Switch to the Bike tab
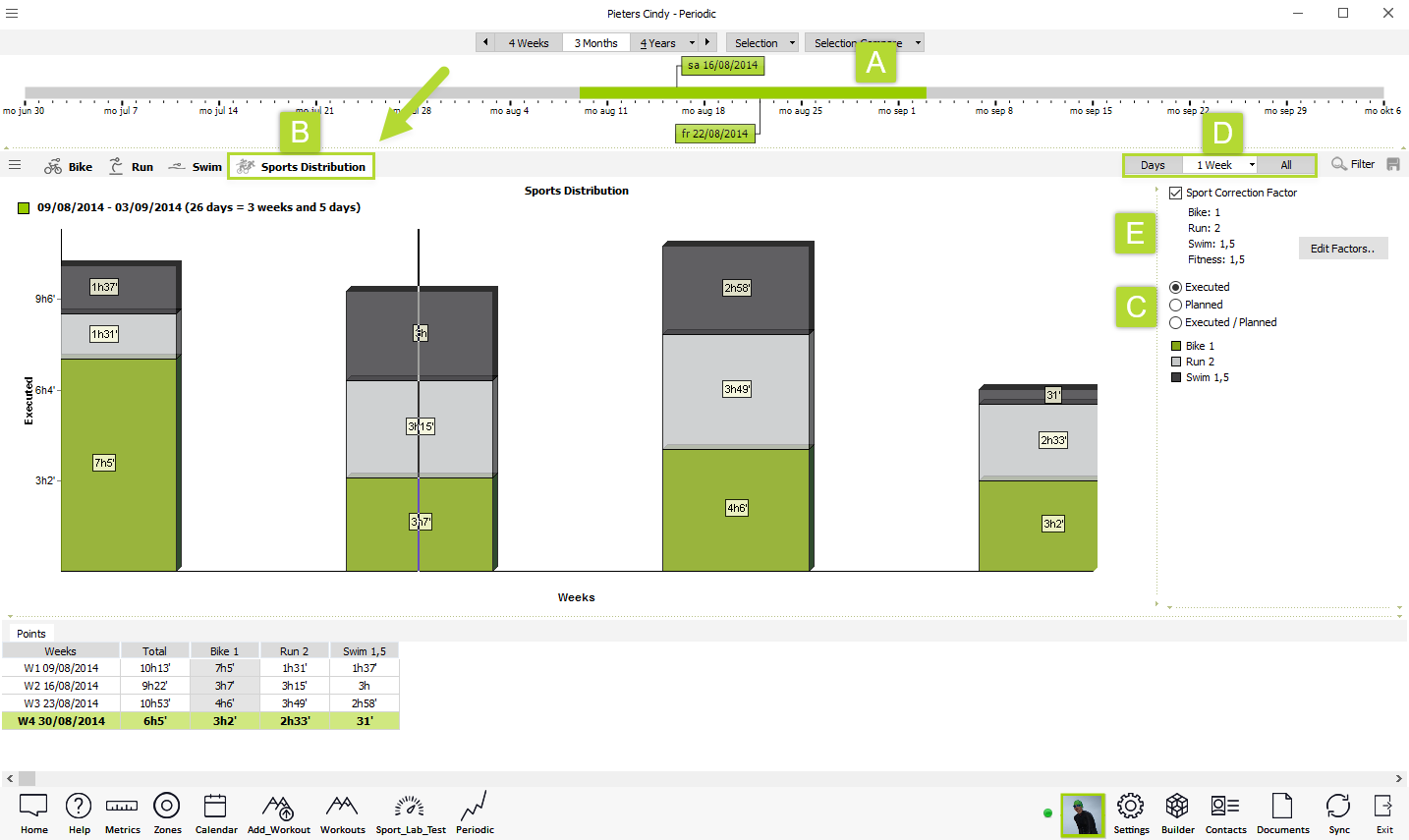The height and width of the screenshot is (840, 1409). [69, 167]
